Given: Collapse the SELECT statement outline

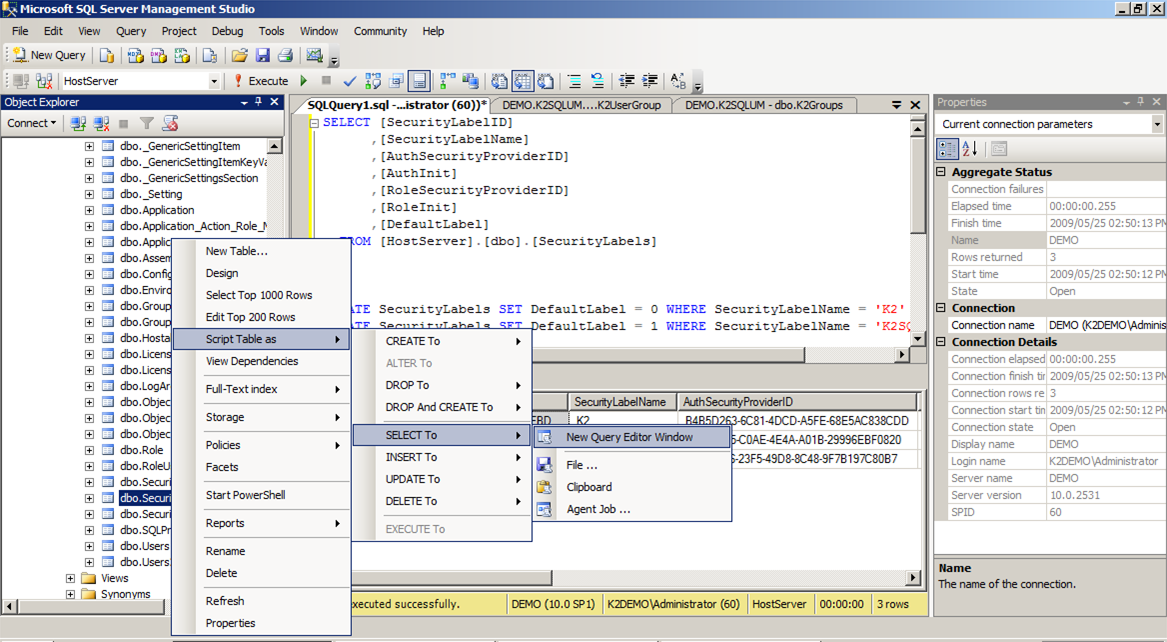Looking at the screenshot, I should [314, 123].
